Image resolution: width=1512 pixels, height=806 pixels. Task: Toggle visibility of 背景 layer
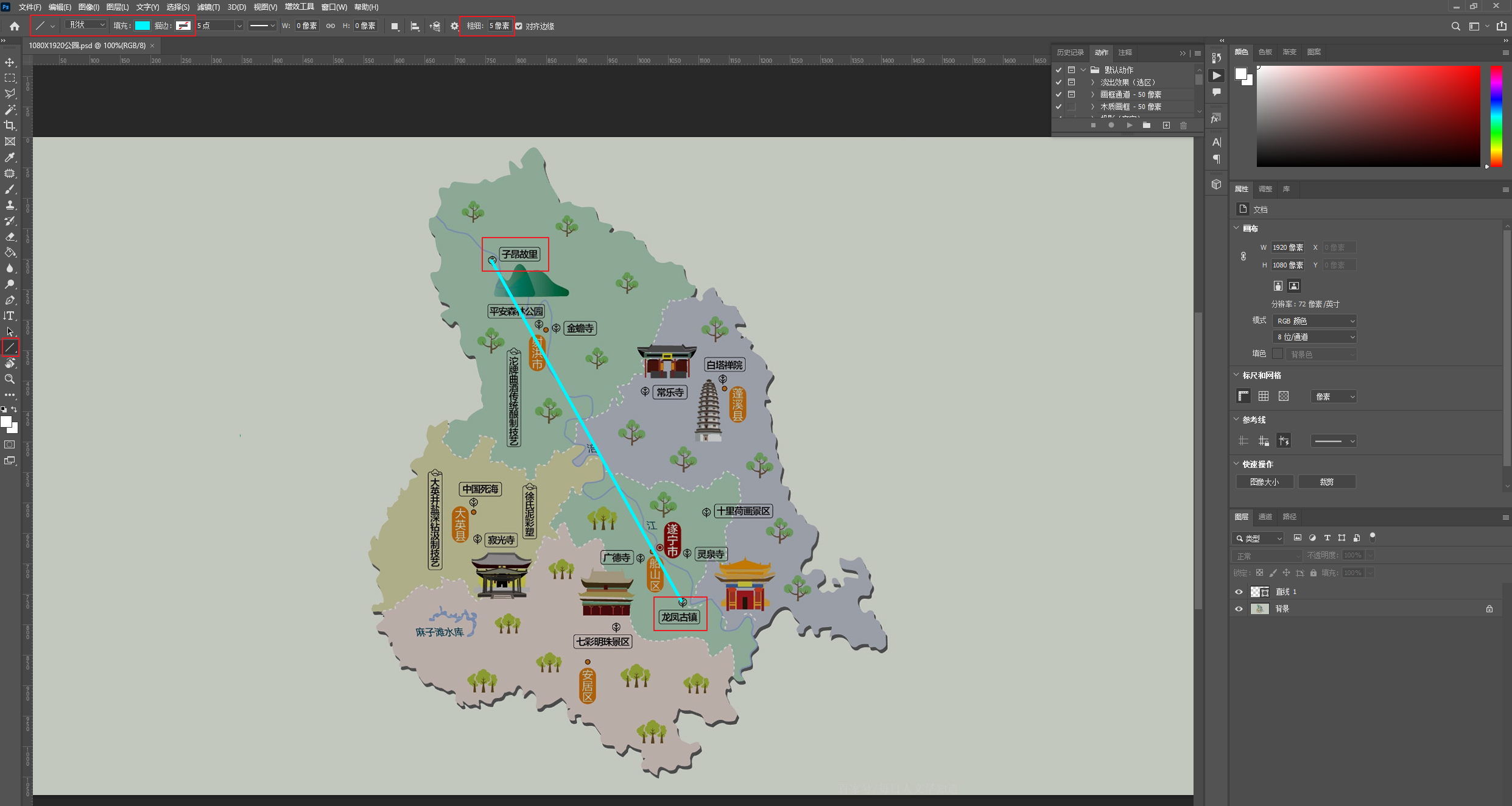click(x=1239, y=609)
